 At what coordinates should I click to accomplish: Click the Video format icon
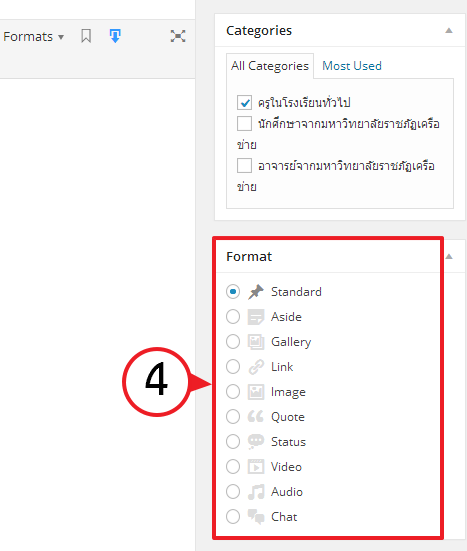(256, 467)
